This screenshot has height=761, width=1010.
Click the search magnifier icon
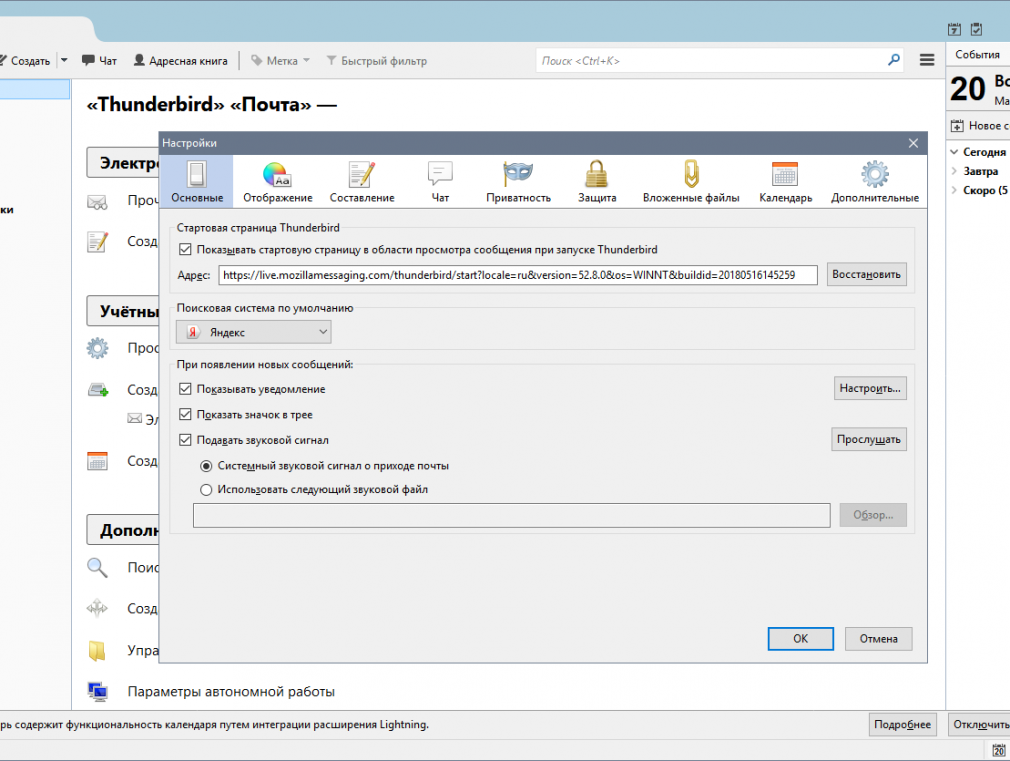click(x=894, y=60)
